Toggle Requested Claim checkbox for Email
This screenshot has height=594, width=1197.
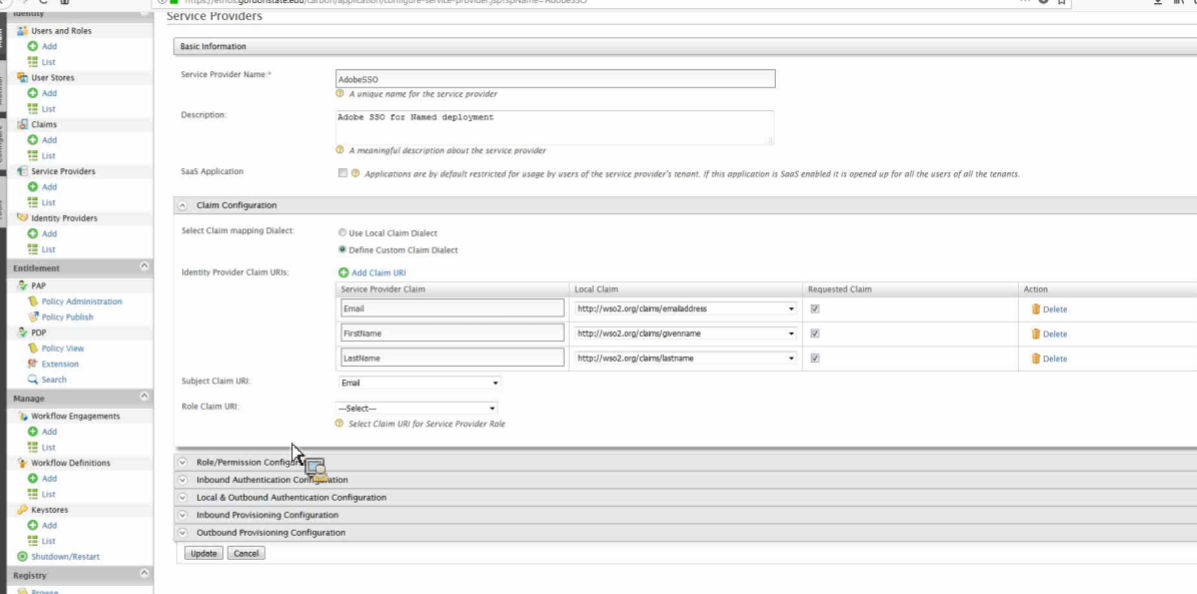(815, 309)
